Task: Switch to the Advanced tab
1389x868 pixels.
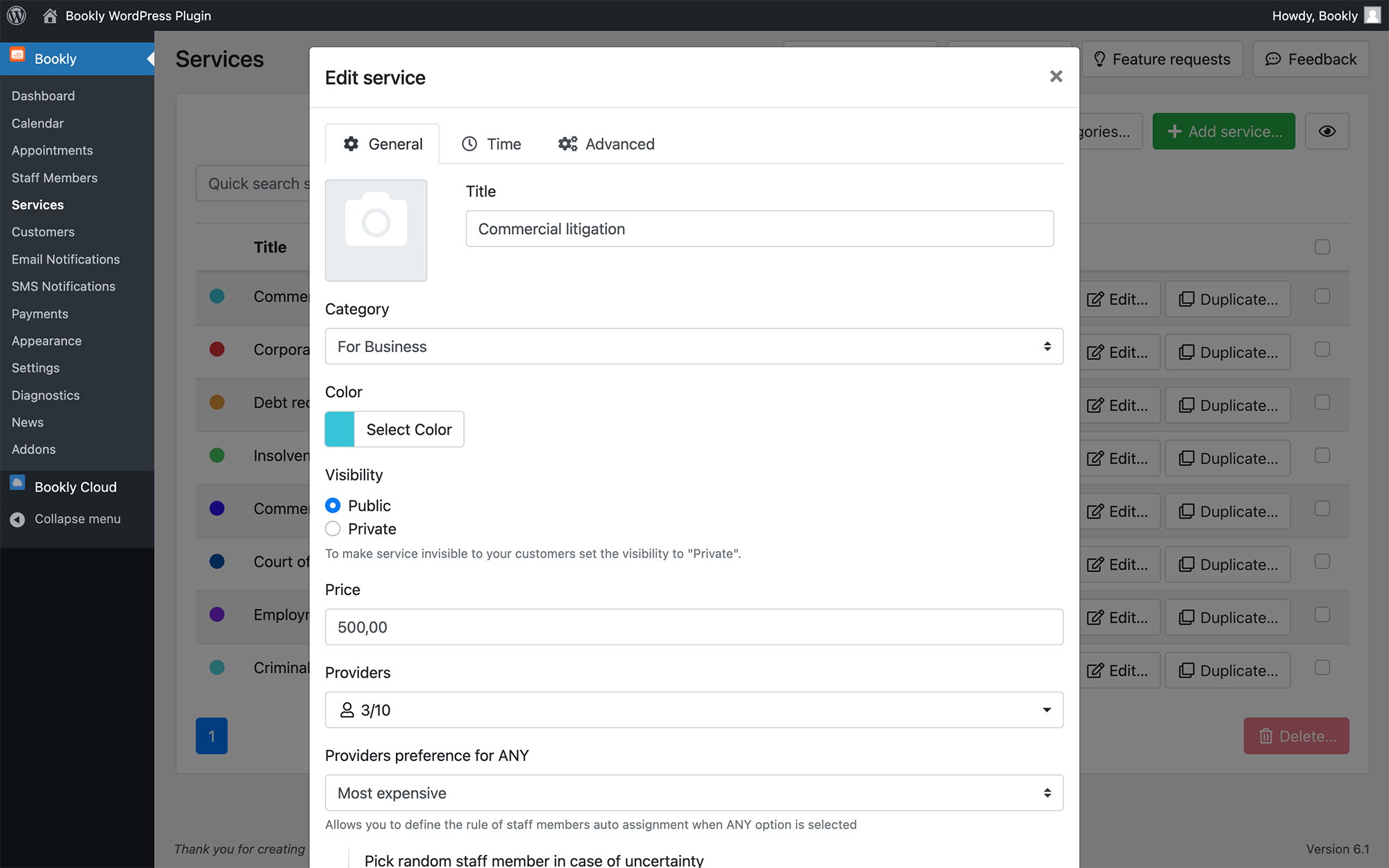Action: pyautogui.click(x=606, y=144)
